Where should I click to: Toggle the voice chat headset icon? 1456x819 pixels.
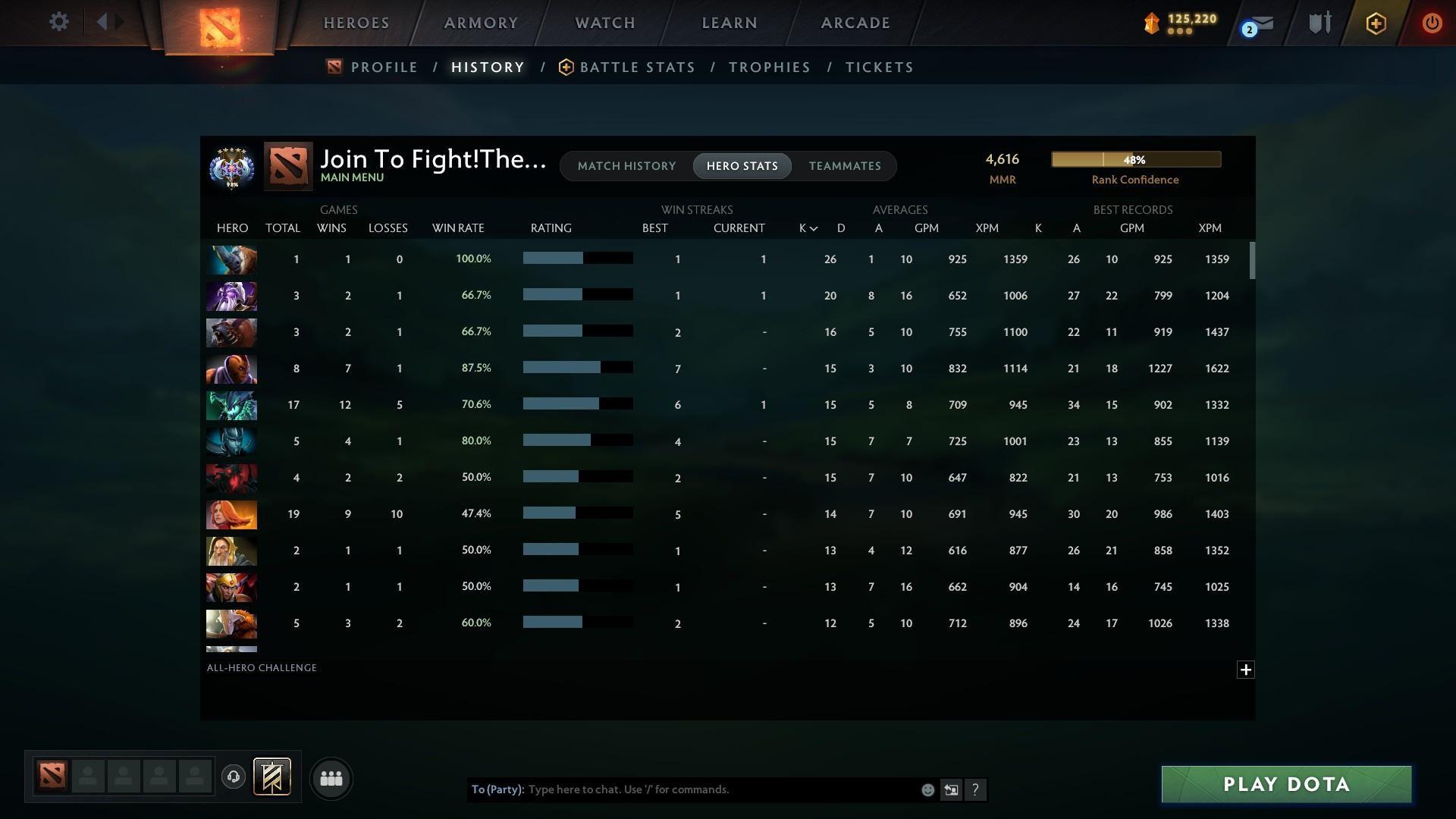(x=233, y=777)
